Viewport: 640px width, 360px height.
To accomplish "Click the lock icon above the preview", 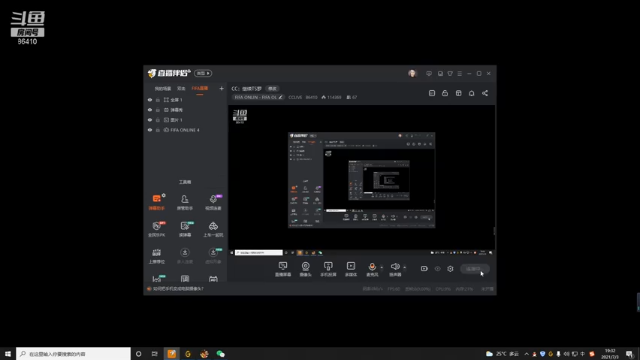I will pyautogui.click(x=445, y=93).
